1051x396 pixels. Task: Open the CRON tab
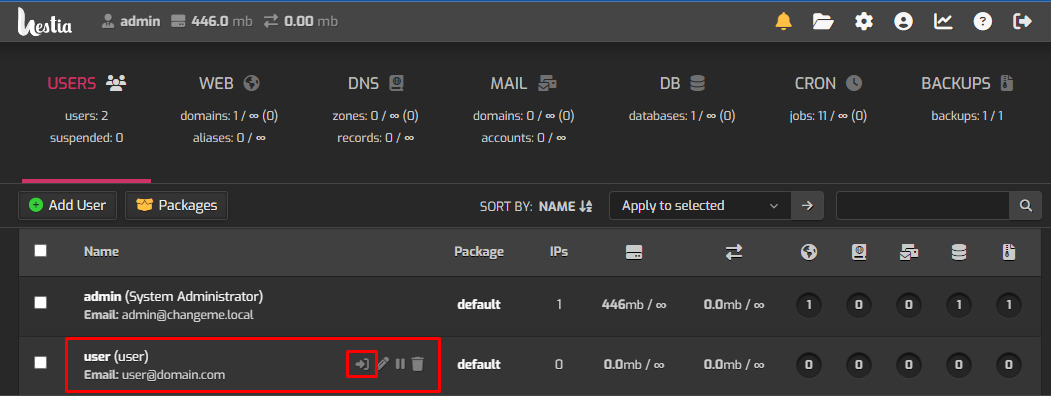pyautogui.click(x=828, y=83)
